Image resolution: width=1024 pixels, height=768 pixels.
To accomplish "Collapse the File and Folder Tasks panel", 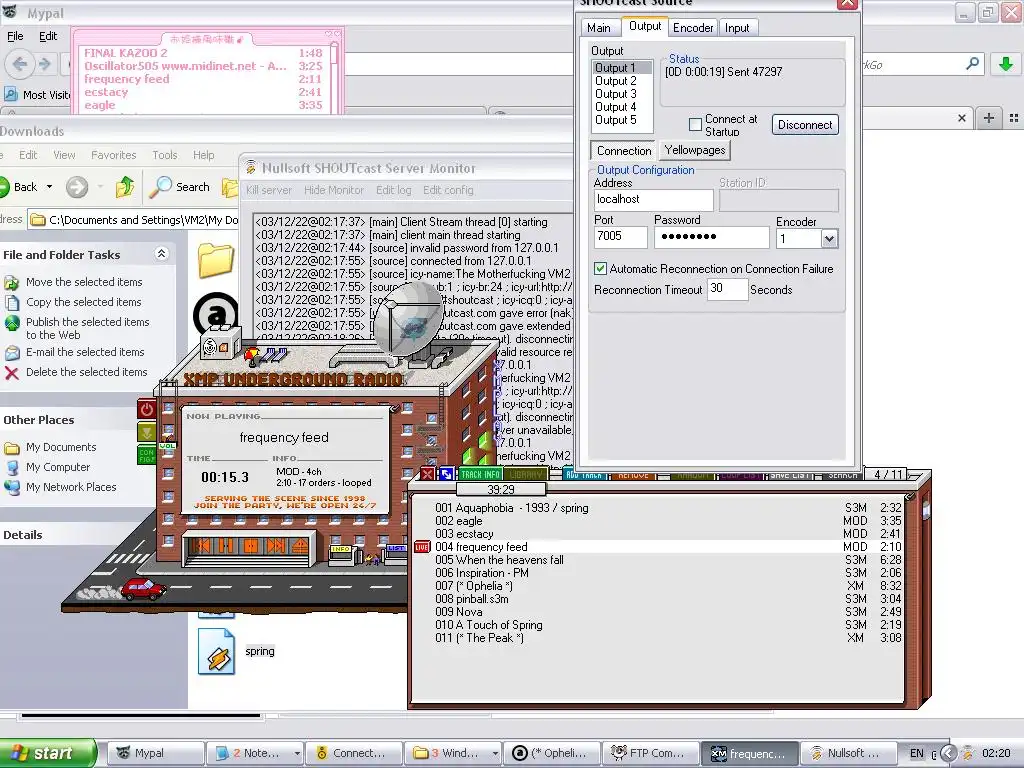I will point(161,253).
